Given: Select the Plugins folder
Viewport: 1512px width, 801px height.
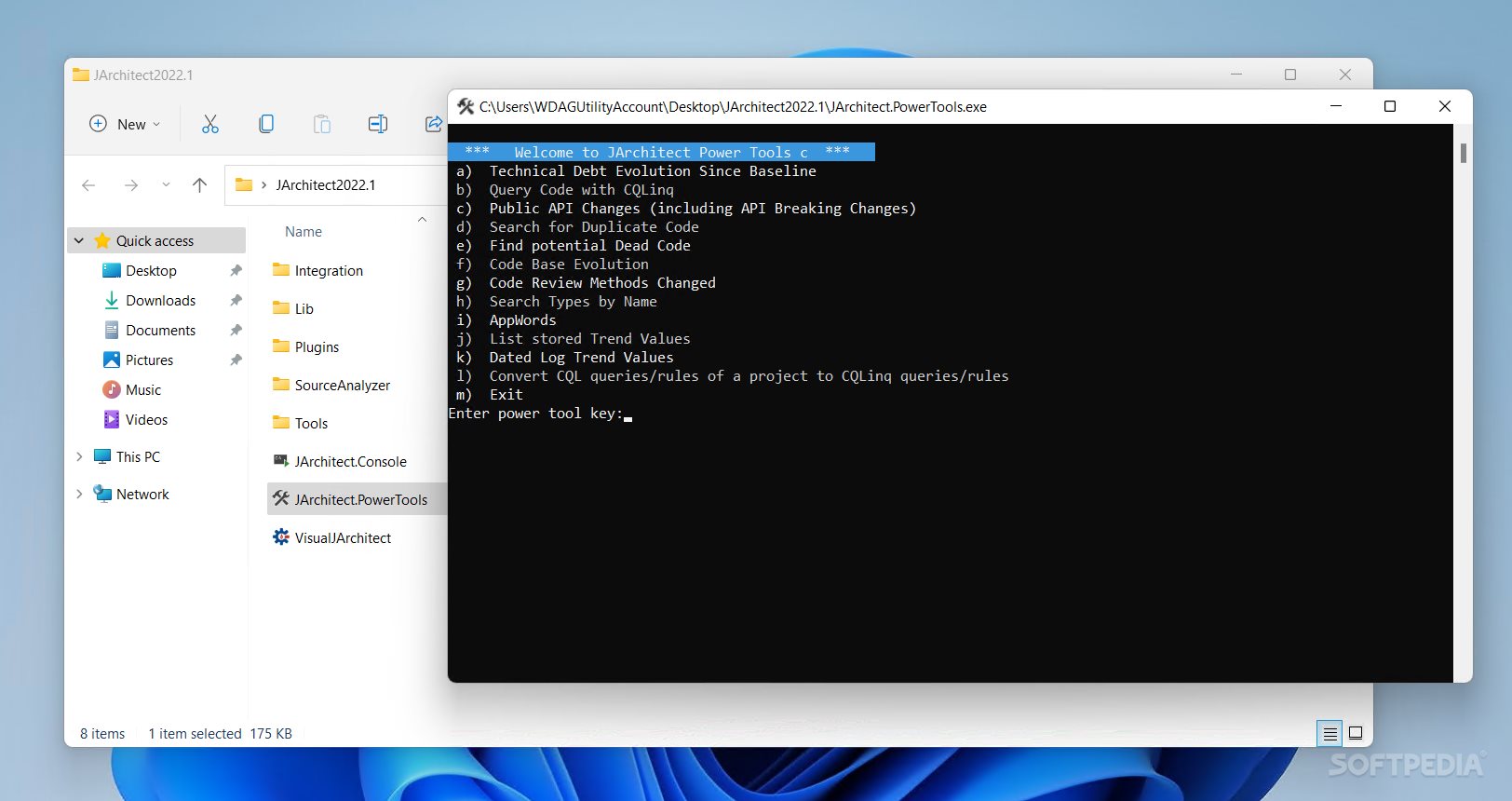Looking at the screenshot, I should pos(317,346).
